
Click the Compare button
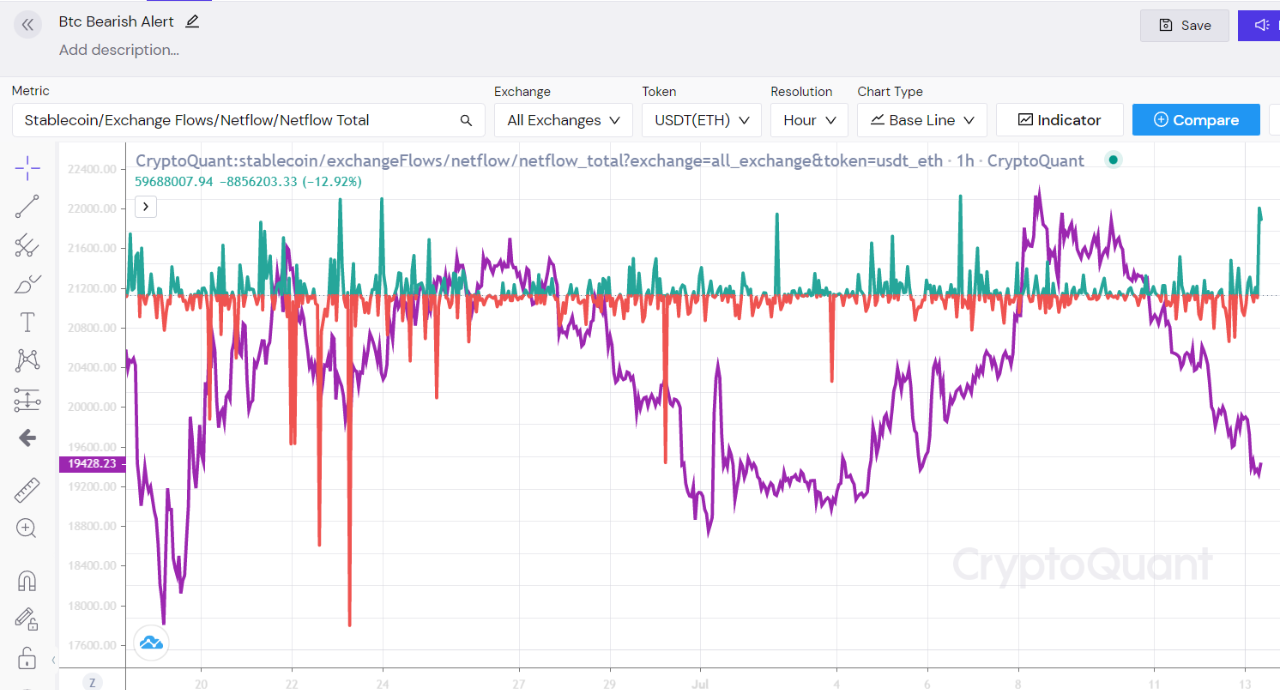(1196, 120)
